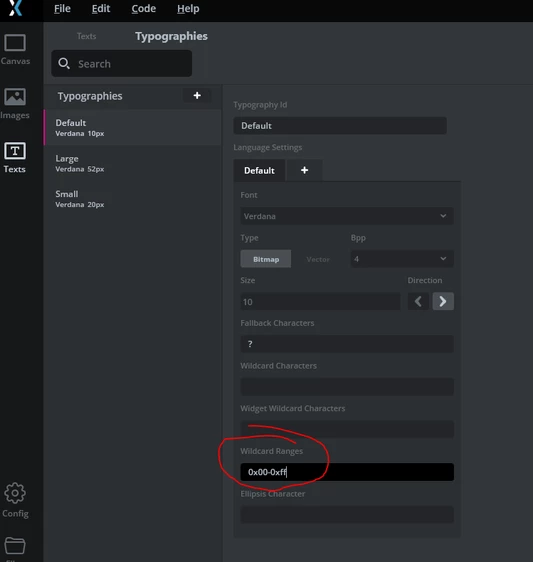Viewport: 533px width, 562px height.
Task: Open the Edit menu
Action: [x=101, y=9]
